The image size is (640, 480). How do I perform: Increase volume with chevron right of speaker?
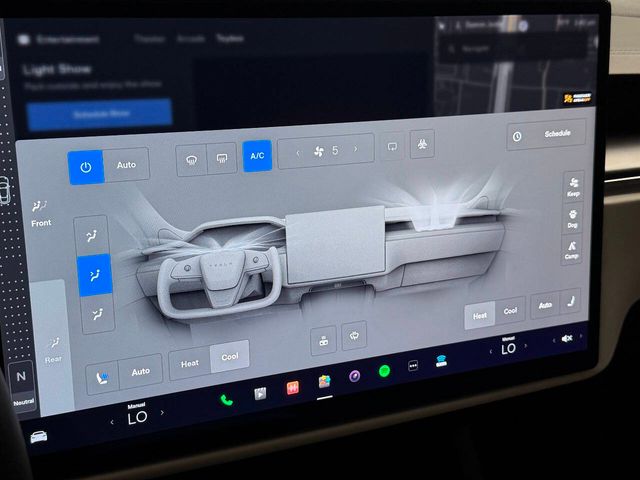pyautogui.click(x=580, y=336)
